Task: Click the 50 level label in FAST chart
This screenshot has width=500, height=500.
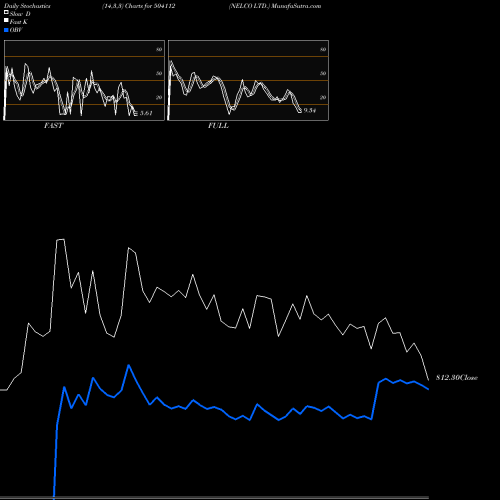Action: (159, 74)
